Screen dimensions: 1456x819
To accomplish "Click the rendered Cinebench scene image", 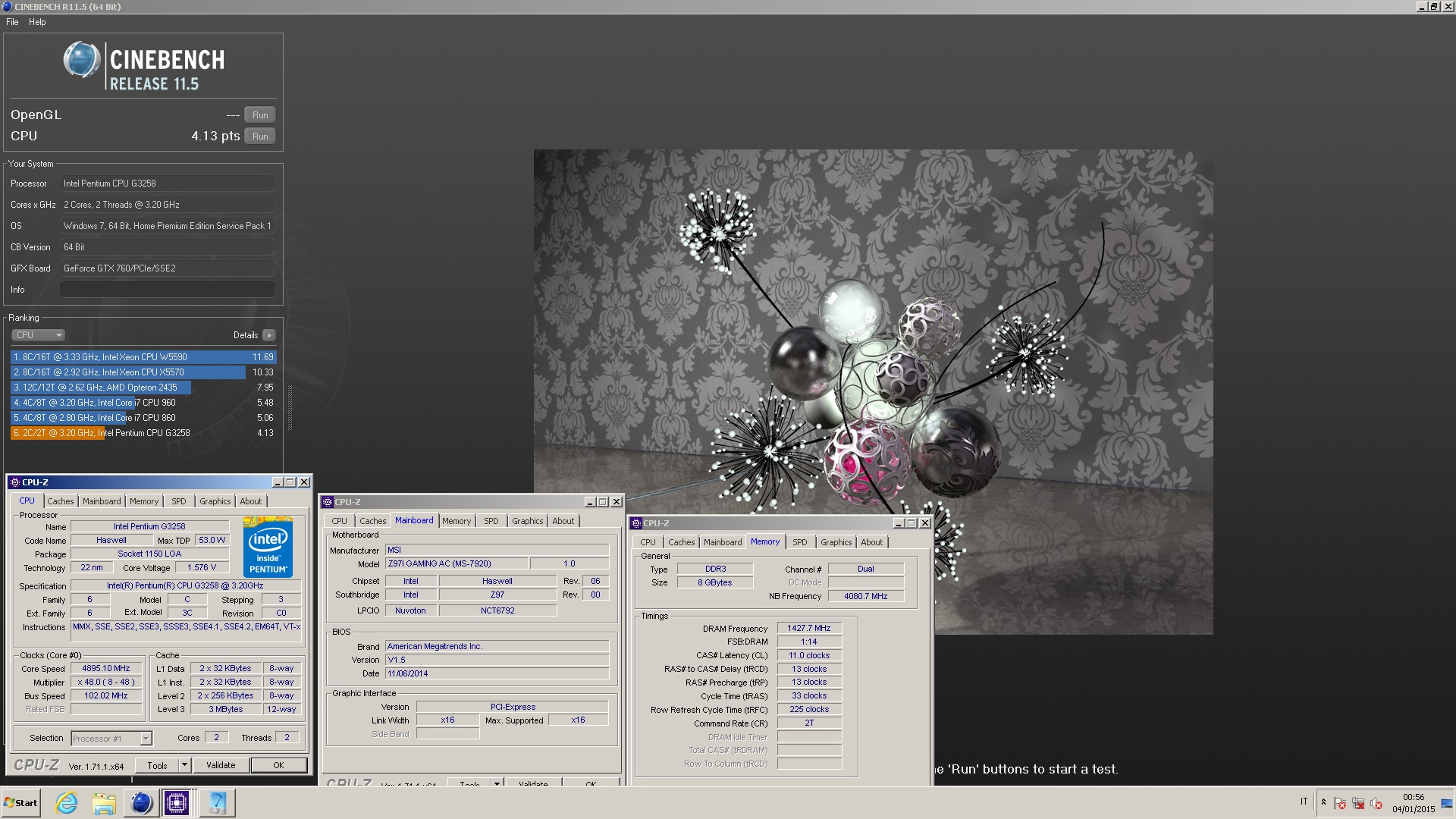I will 873,391.
